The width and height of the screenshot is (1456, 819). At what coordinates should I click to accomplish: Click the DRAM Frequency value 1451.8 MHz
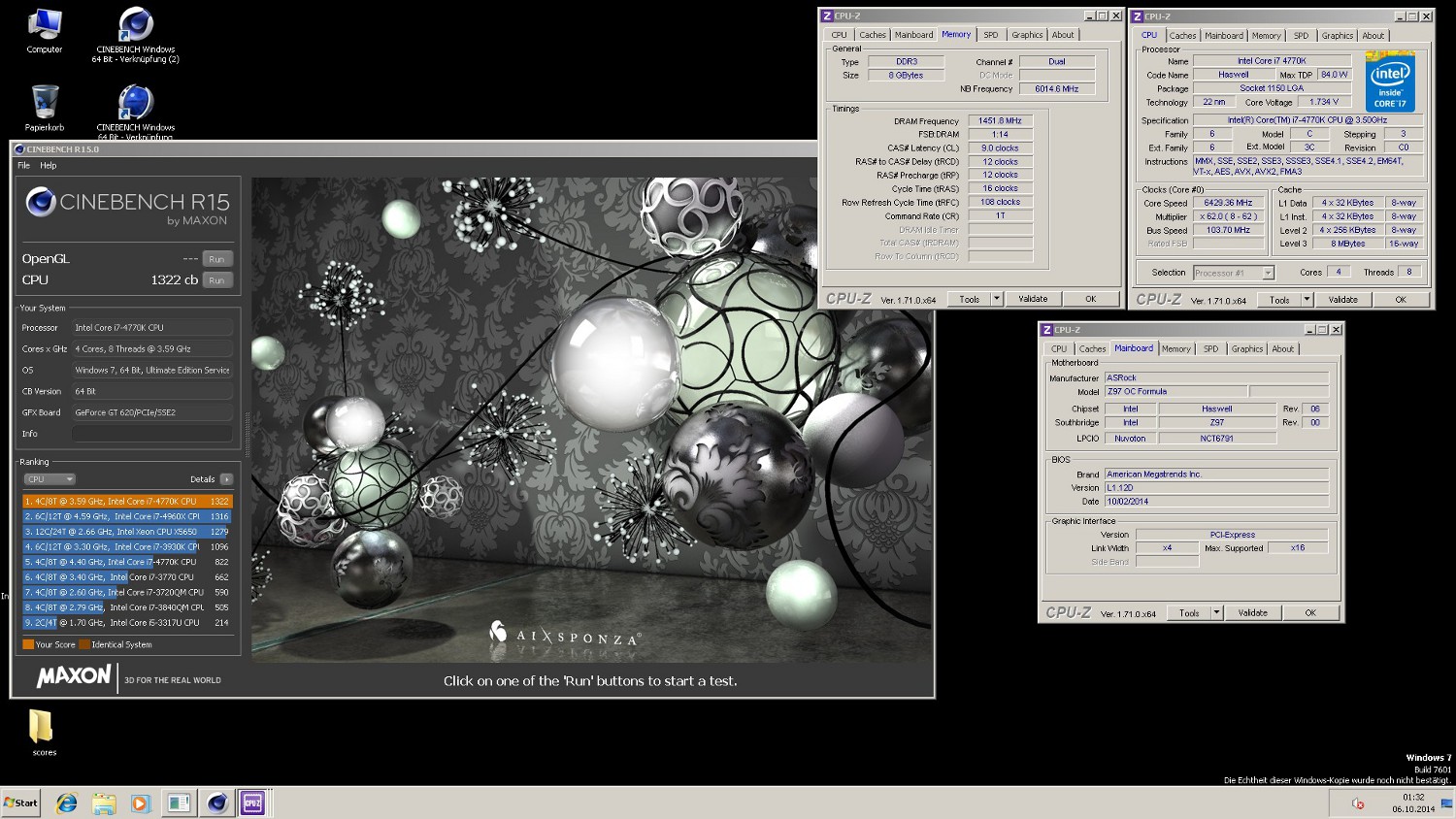1001,121
